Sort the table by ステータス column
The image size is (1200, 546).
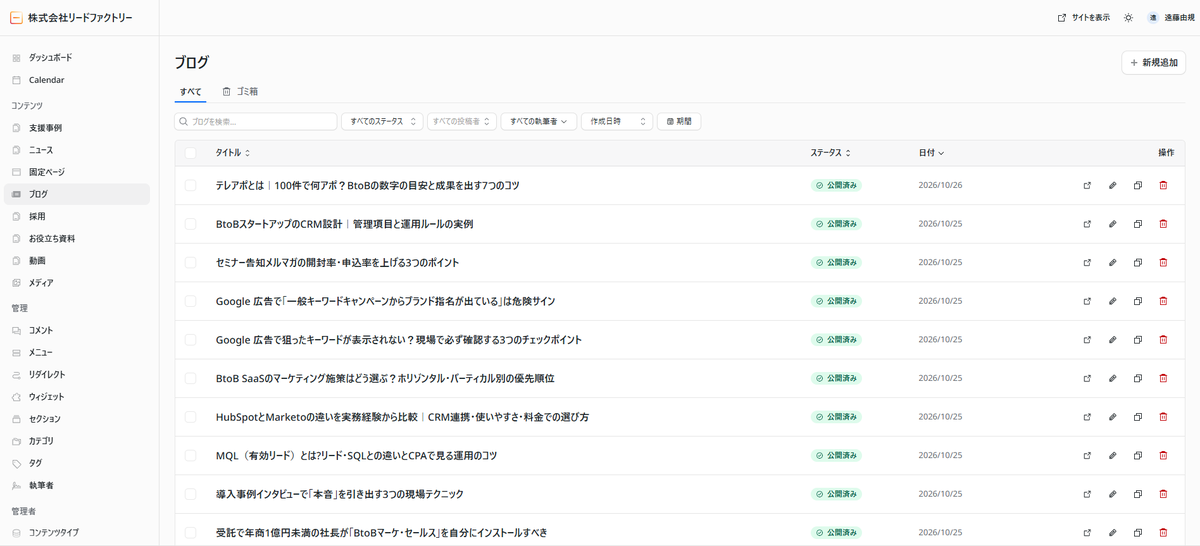pyautogui.click(x=831, y=153)
